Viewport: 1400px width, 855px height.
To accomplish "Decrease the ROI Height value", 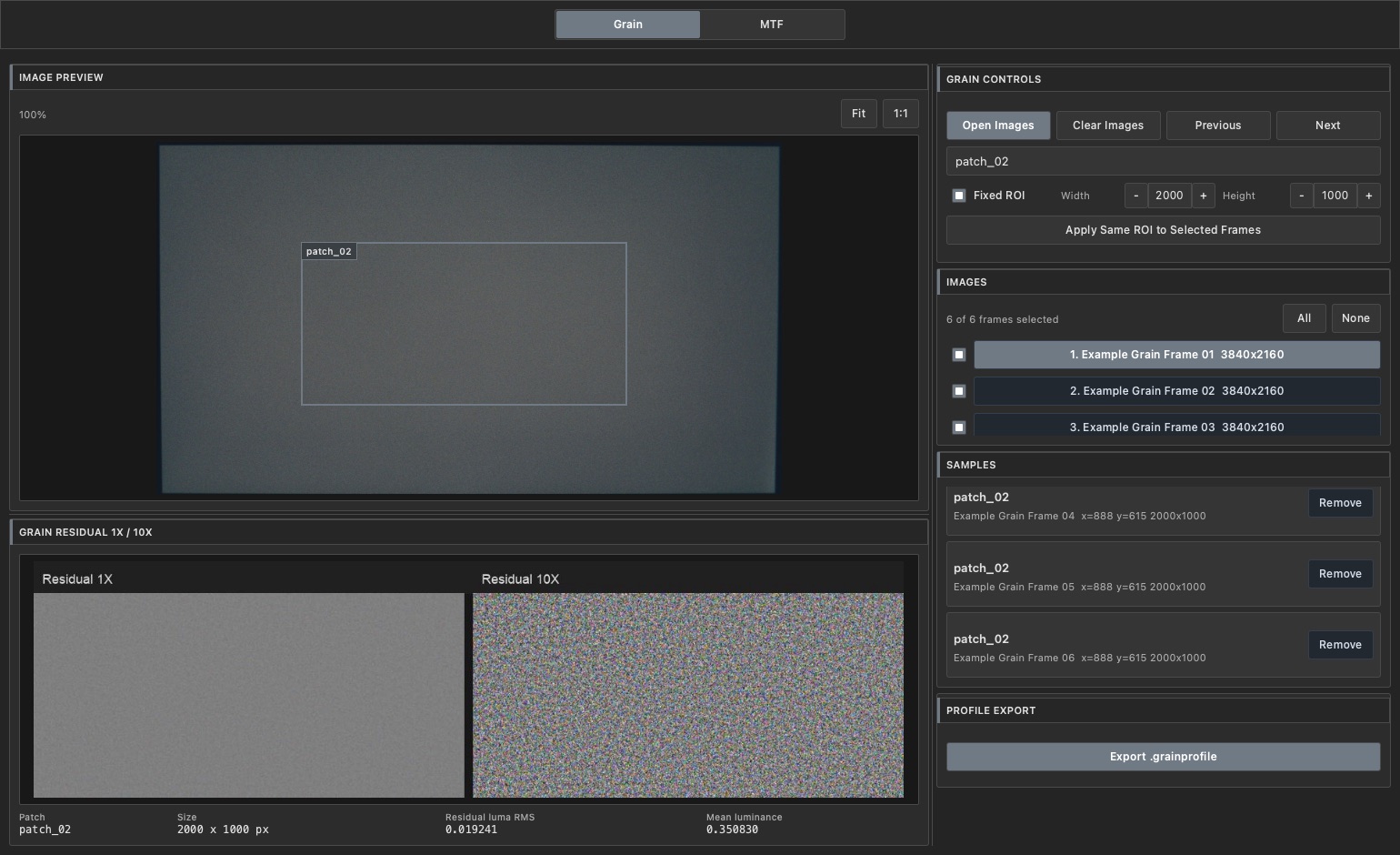I will [1301, 196].
